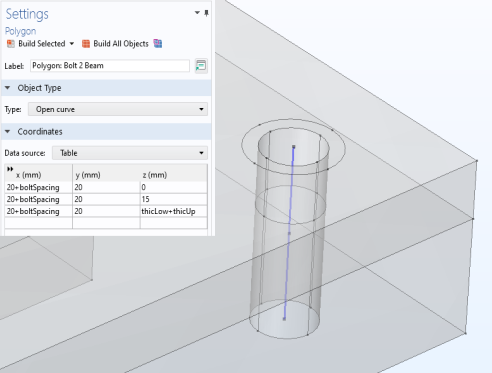Collapse the Coordinates section

click(x=8, y=132)
